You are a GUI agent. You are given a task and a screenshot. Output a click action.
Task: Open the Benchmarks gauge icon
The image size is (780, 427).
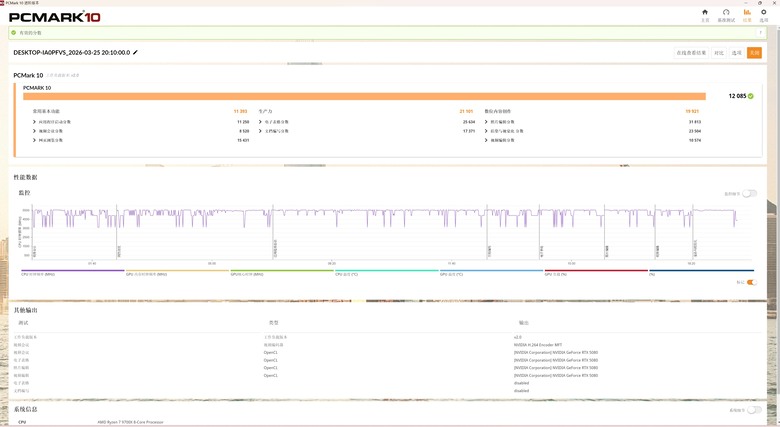[x=726, y=12]
